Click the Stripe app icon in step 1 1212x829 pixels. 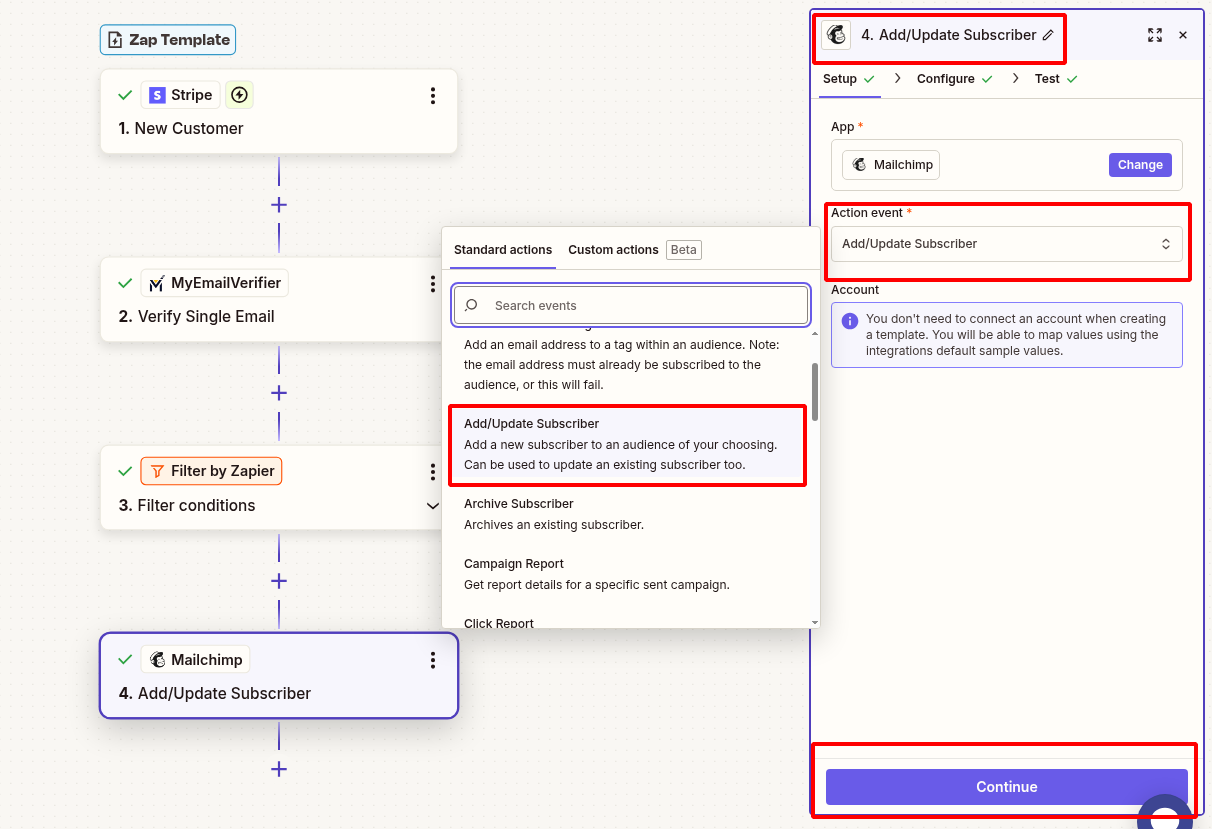pos(157,94)
